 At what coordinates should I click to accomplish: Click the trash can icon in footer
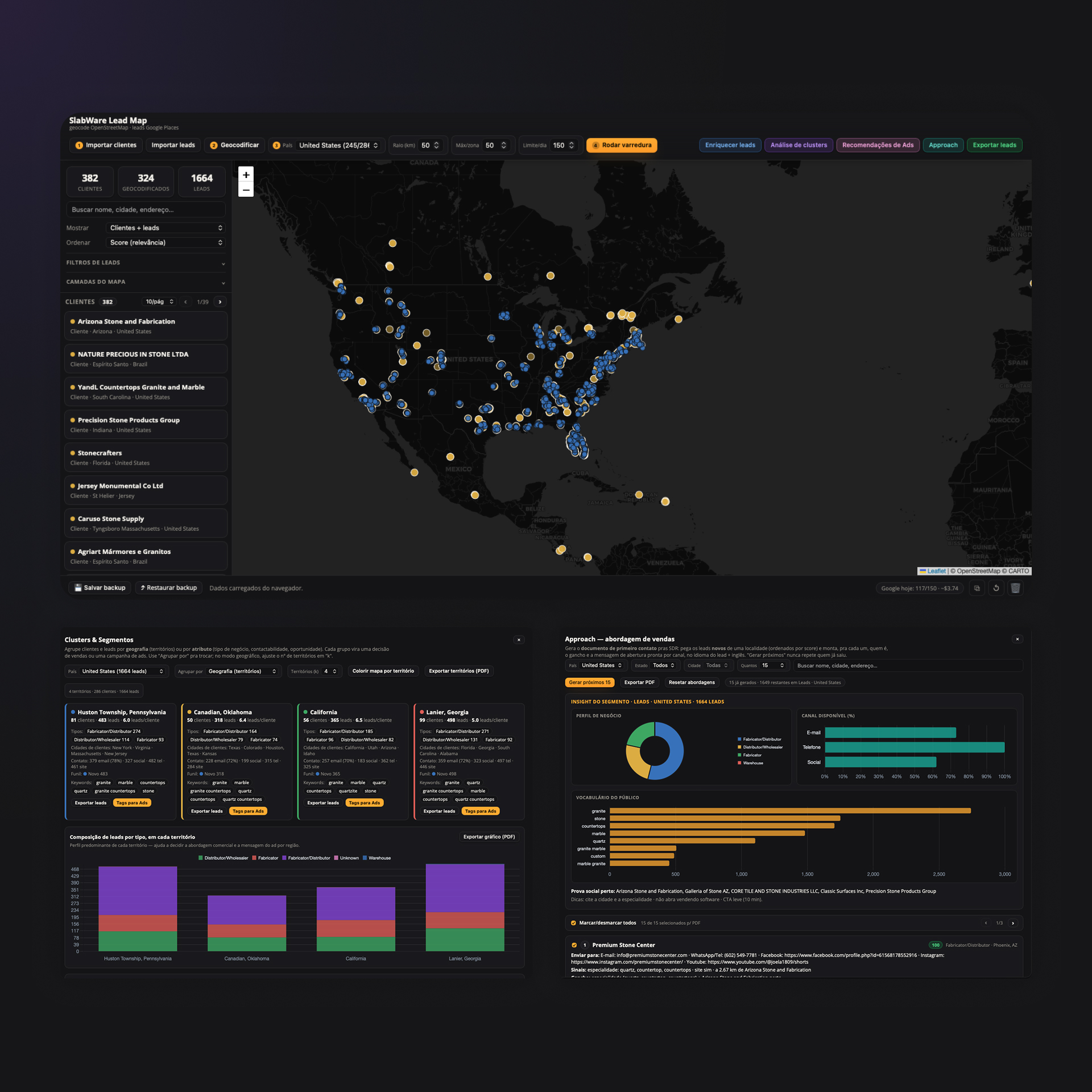pyautogui.click(x=1015, y=588)
